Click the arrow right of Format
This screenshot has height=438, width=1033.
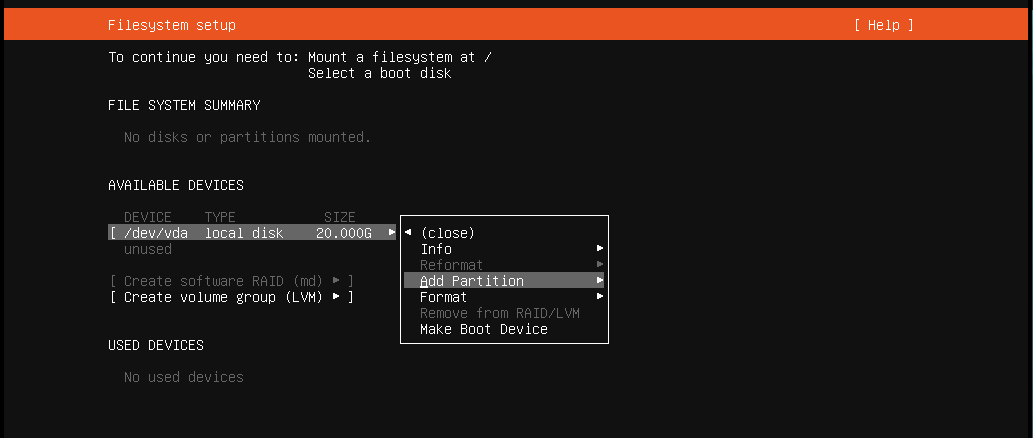600,296
